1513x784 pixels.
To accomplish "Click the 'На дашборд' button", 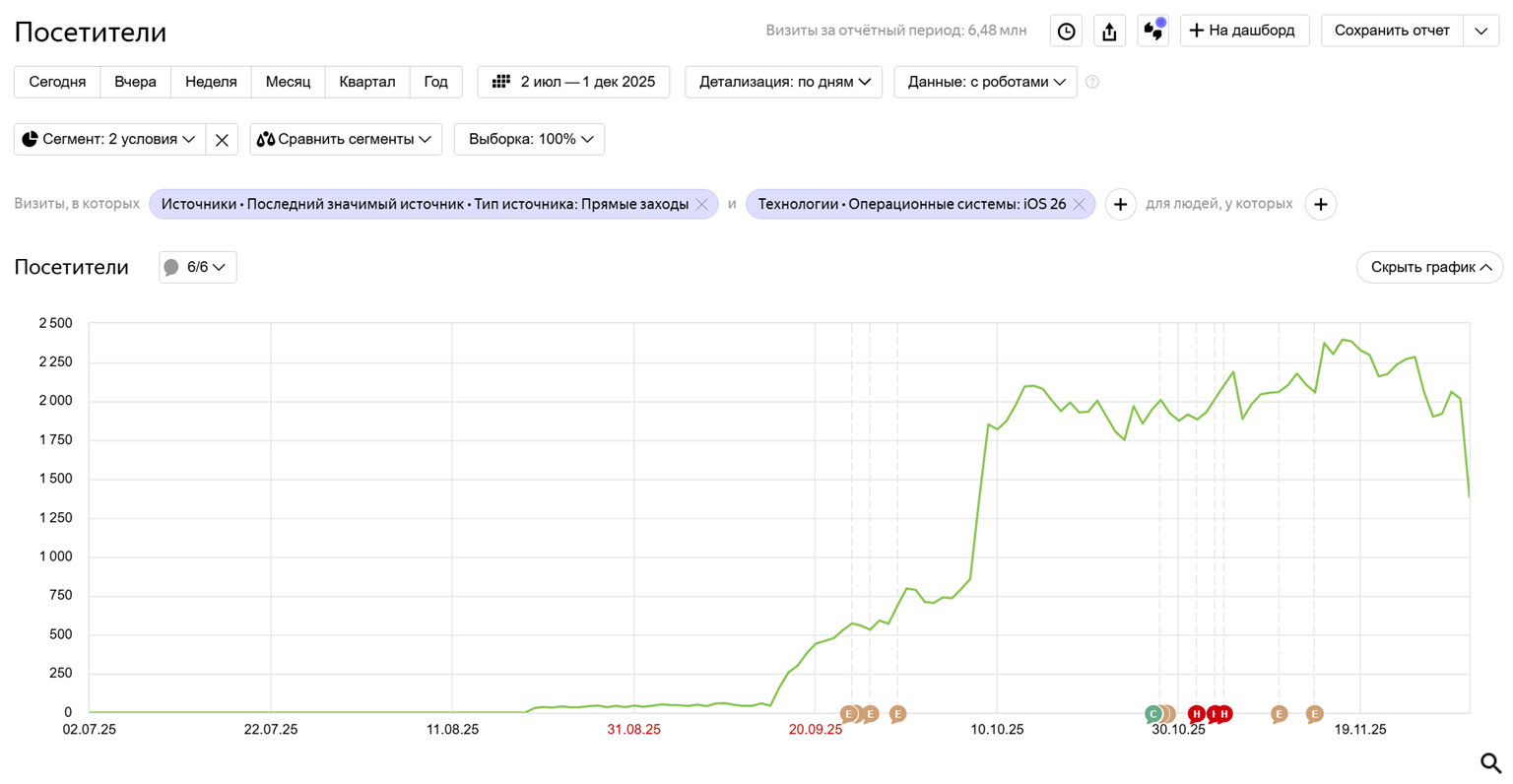I will click(1243, 32).
